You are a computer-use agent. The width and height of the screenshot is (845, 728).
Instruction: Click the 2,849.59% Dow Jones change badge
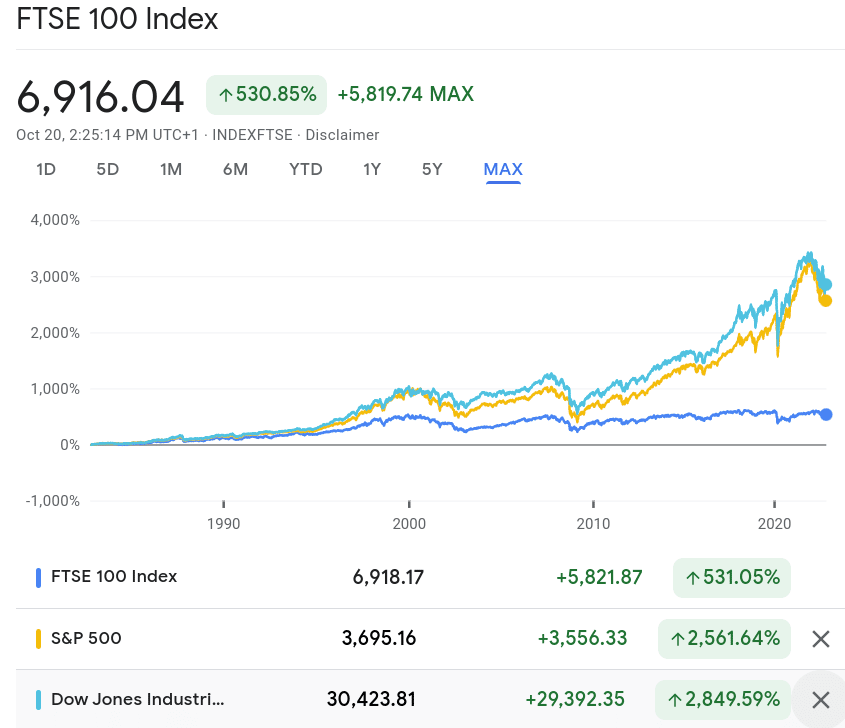click(x=723, y=699)
